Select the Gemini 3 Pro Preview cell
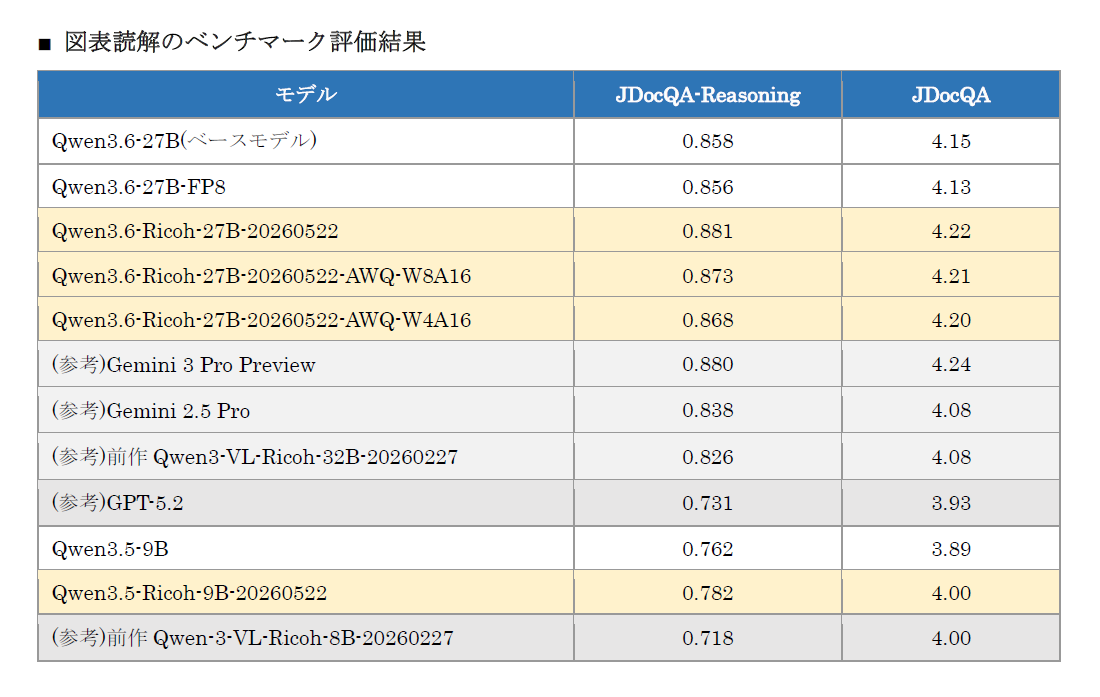This screenshot has height=697, width=1100. [306, 365]
